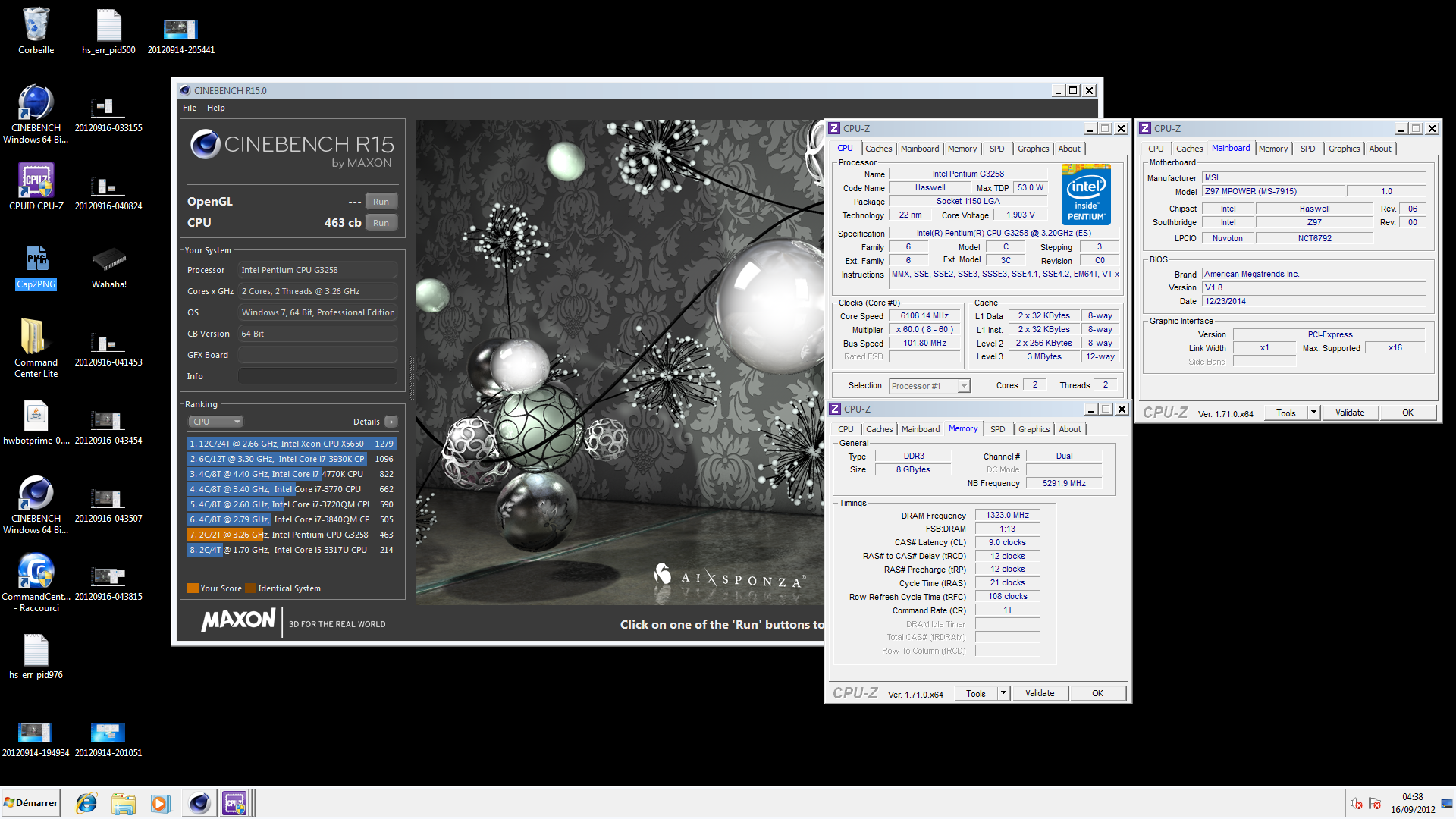This screenshot has height=819, width=1456.
Task: Click OK in Memory CPU-Z window
Action: (1097, 694)
